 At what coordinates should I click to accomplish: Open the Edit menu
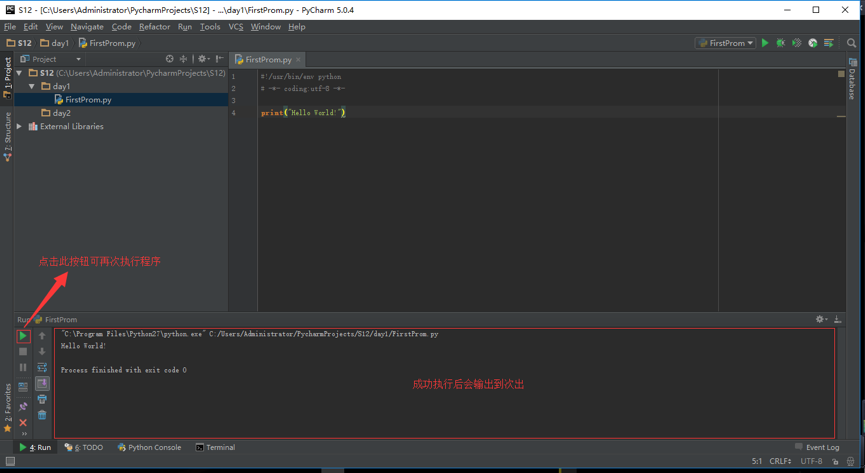(x=30, y=26)
